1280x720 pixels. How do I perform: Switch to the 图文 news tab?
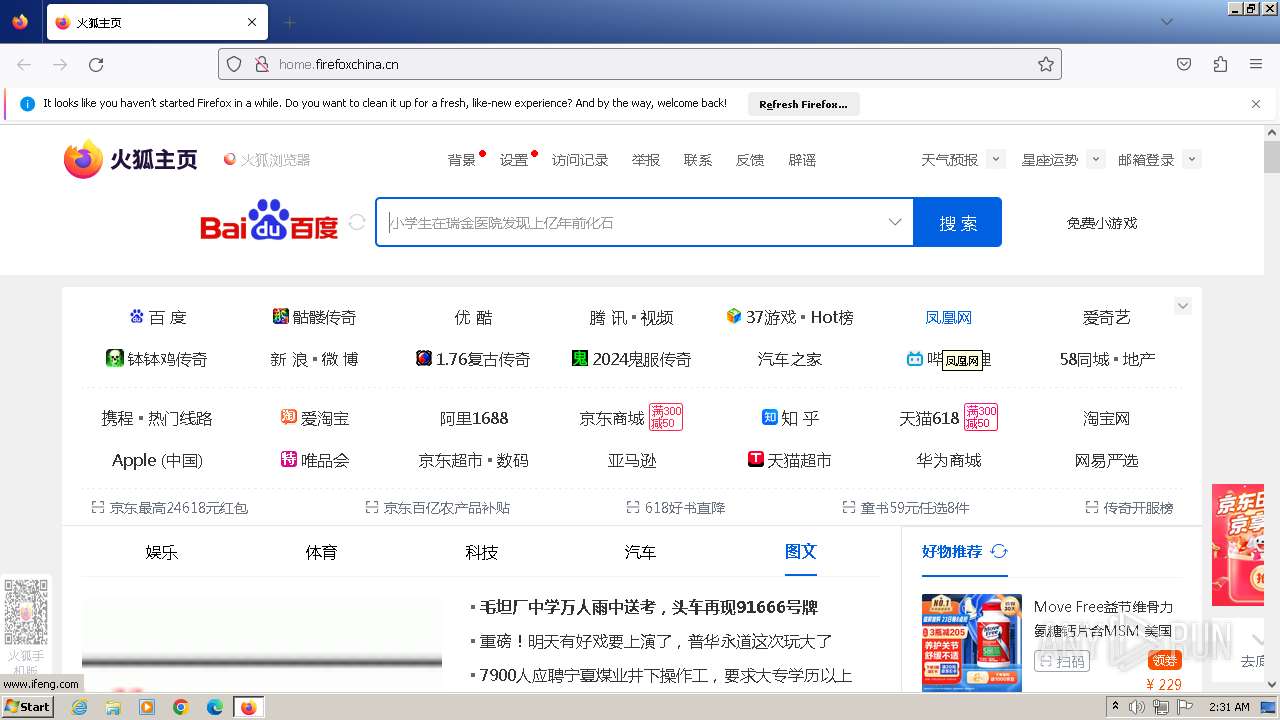pyautogui.click(x=801, y=551)
